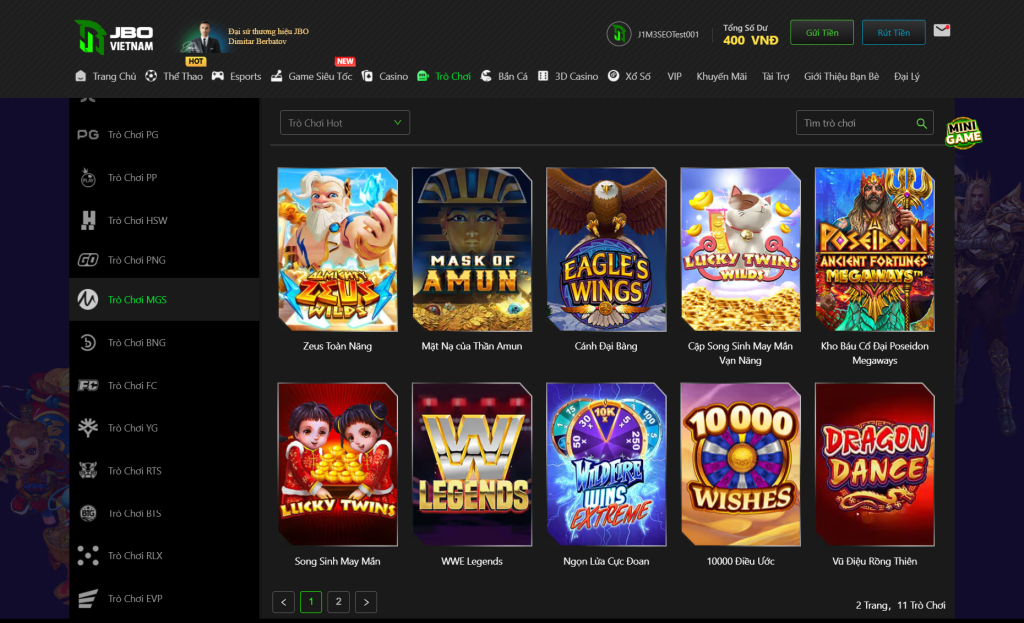Open Khuyến Mãi promotions link
This screenshot has width=1024, height=623.
point(721,76)
